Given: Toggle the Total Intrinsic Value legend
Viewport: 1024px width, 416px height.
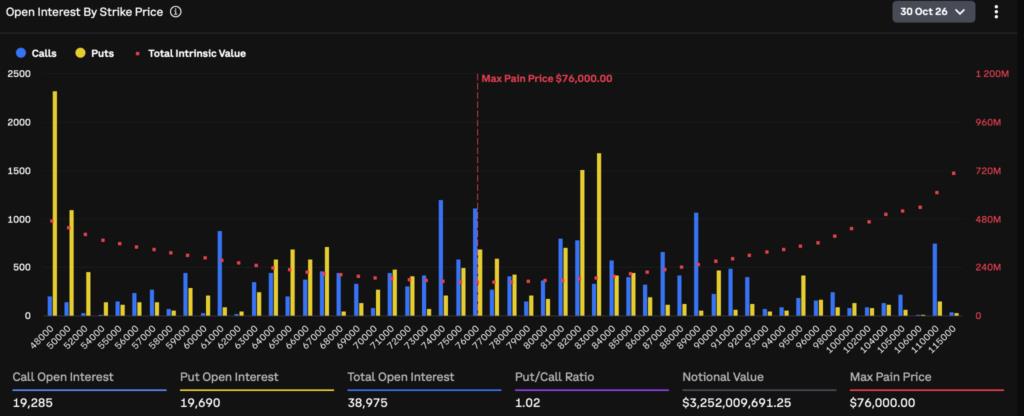Looking at the screenshot, I should coord(190,54).
